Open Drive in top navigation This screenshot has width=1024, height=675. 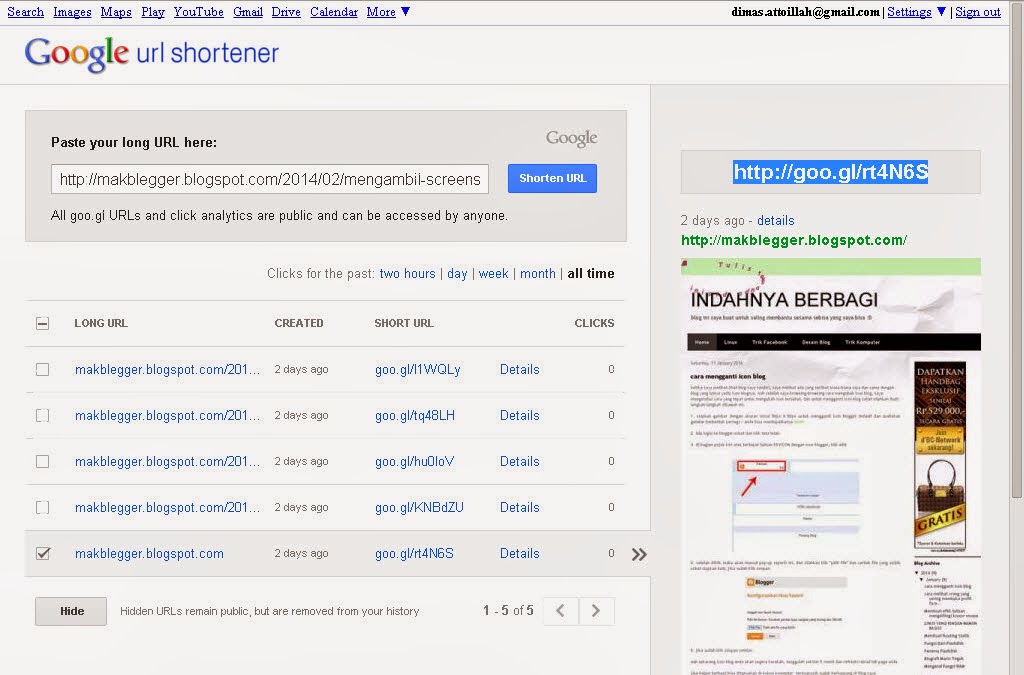tap(286, 12)
